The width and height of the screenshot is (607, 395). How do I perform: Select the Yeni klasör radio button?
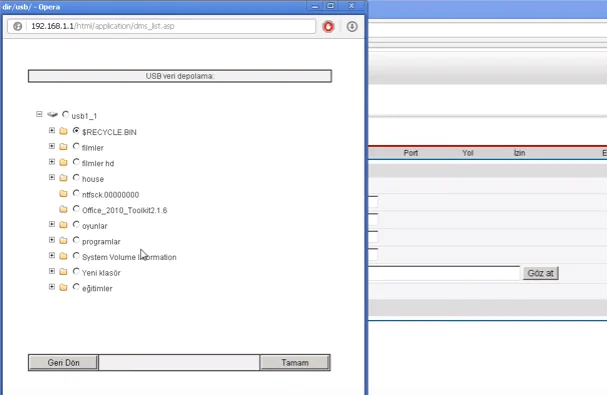pos(76,271)
